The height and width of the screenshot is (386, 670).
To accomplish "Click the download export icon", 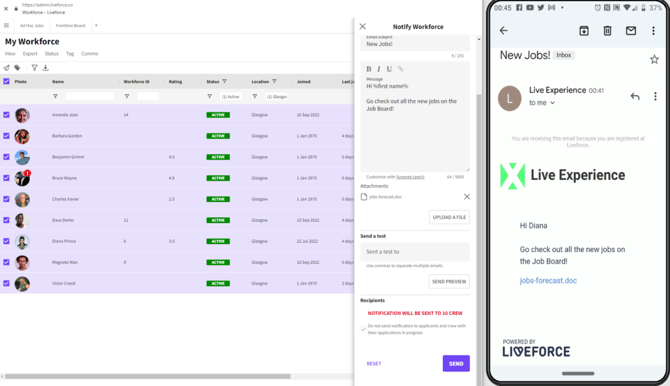I will pyautogui.click(x=45, y=68).
